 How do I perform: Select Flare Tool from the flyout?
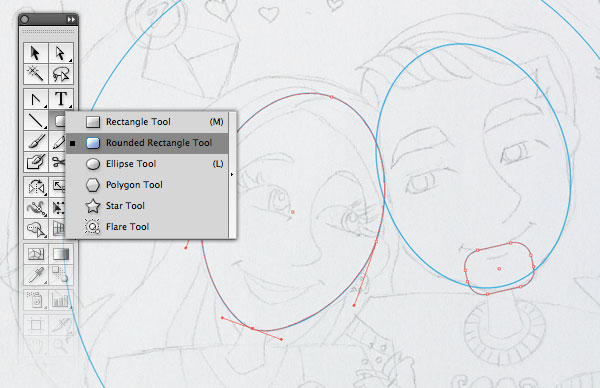(147, 227)
